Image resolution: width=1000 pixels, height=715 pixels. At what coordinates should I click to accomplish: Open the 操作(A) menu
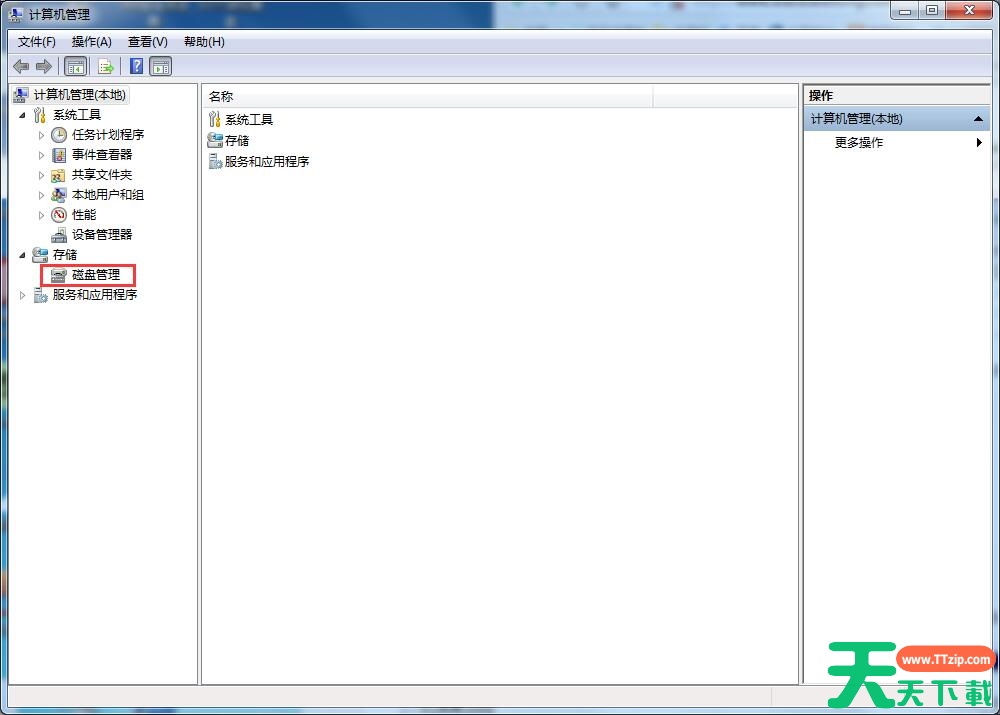point(92,41)
